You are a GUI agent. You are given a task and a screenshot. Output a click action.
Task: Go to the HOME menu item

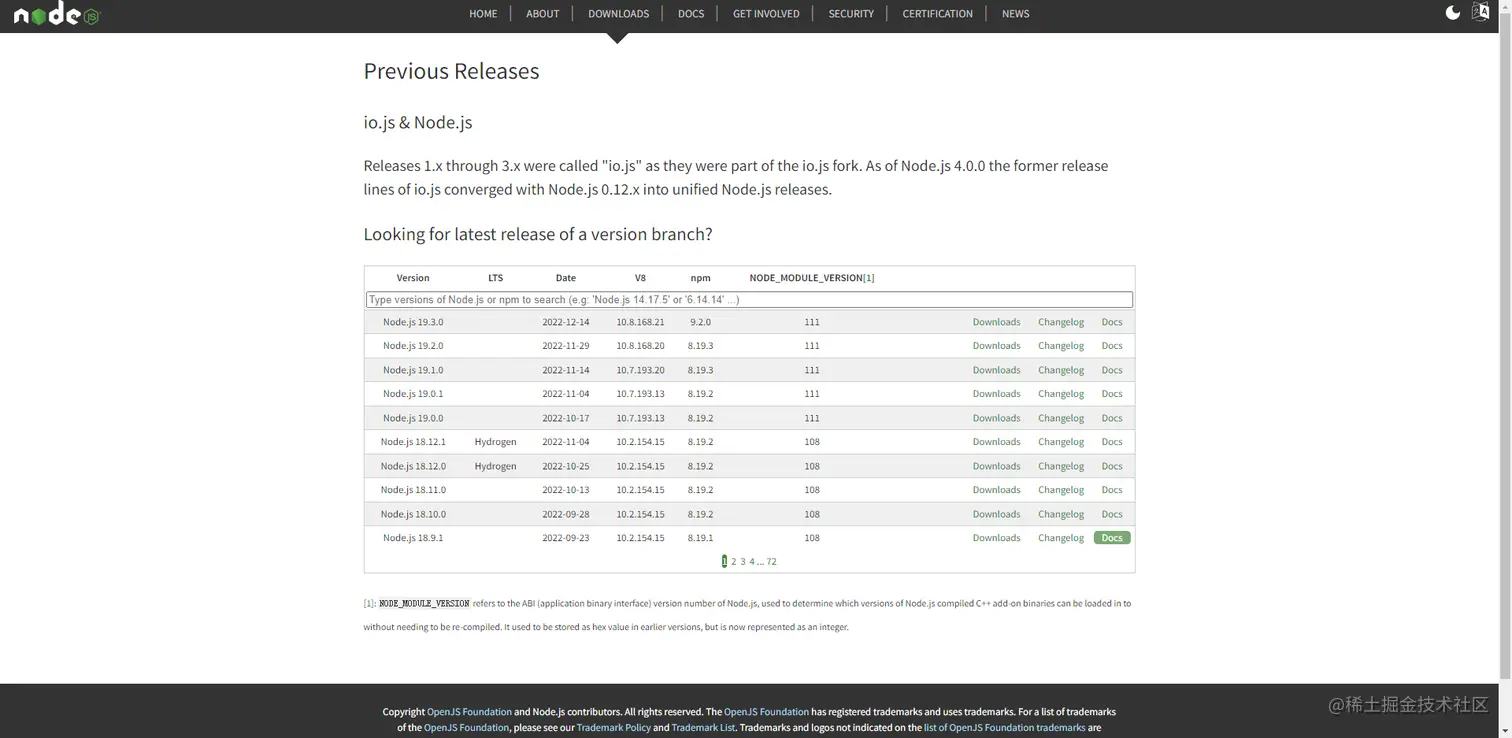pyautogui.click(x=483, y=14)
